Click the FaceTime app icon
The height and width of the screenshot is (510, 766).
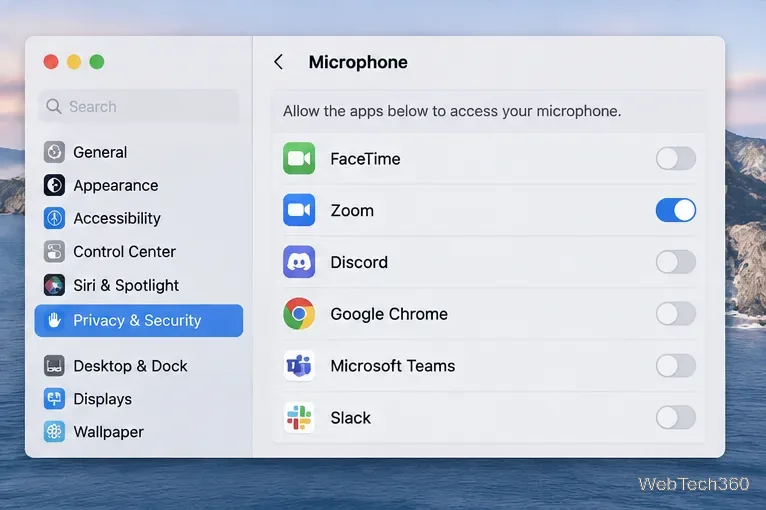pos(299,158)
